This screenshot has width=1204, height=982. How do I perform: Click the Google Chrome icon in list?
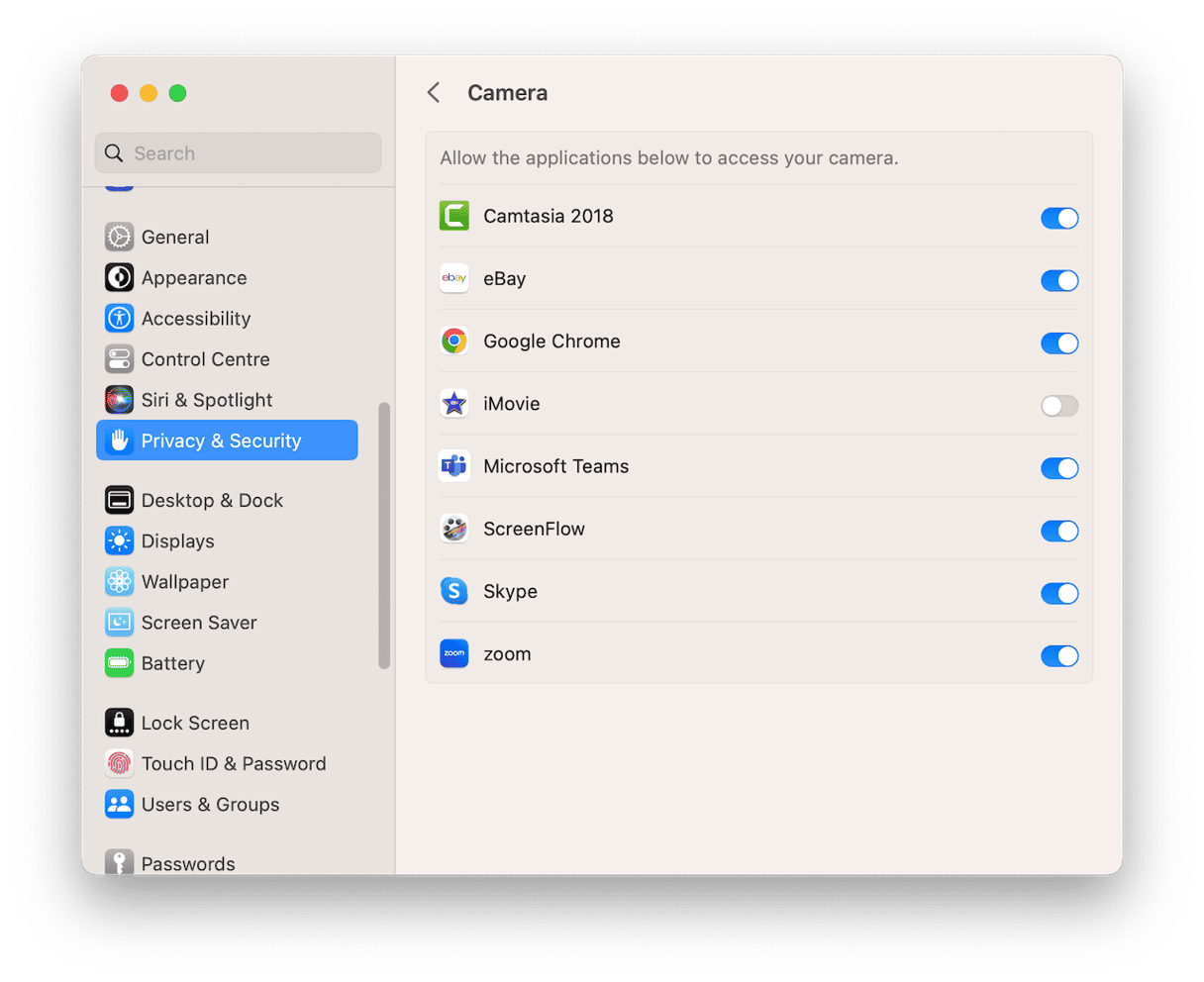(x=454, y=342)
